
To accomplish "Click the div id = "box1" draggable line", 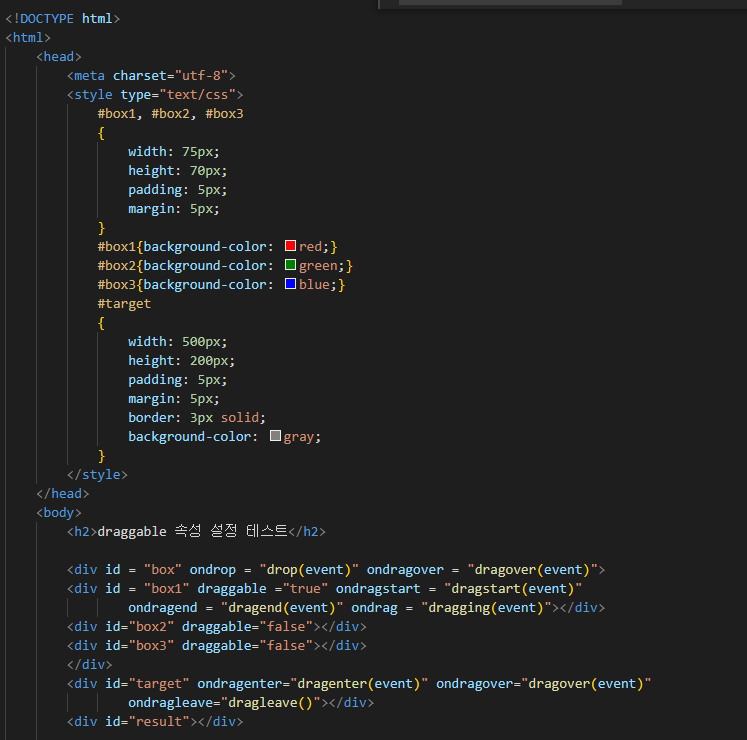I will click(x=324, y=588).
